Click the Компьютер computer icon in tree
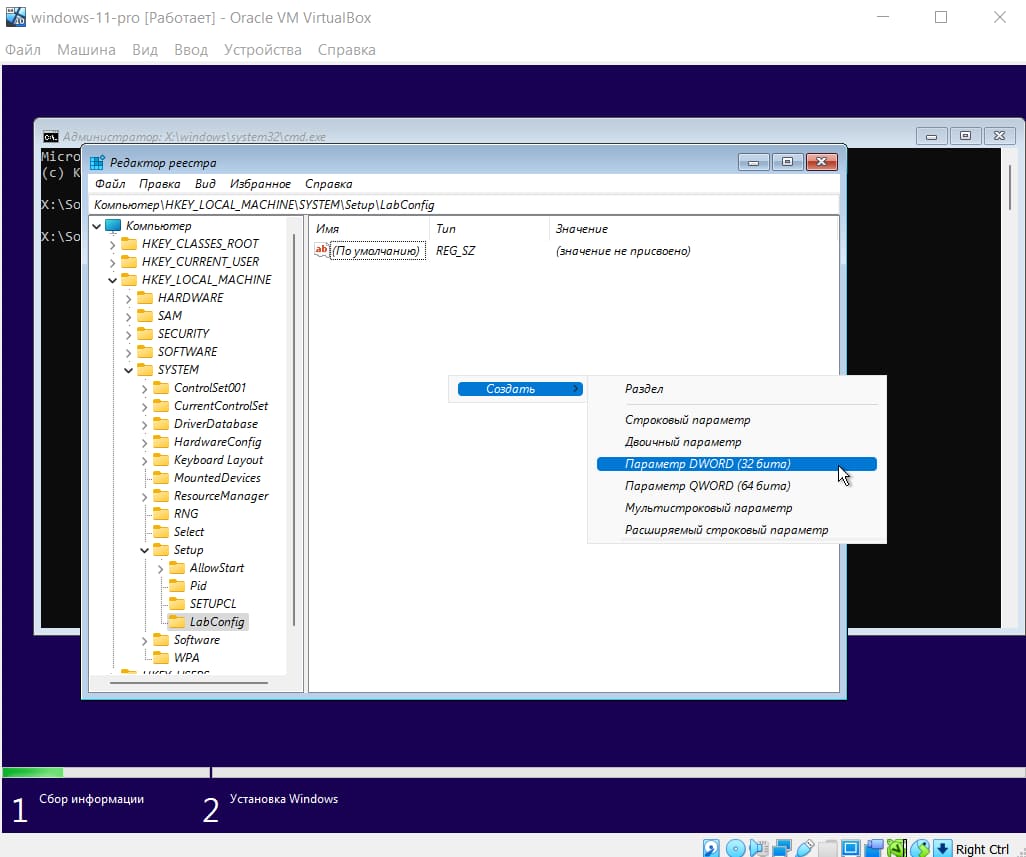Image resolution: width=1026 pixels, height=857 pixels. [113, 226]
